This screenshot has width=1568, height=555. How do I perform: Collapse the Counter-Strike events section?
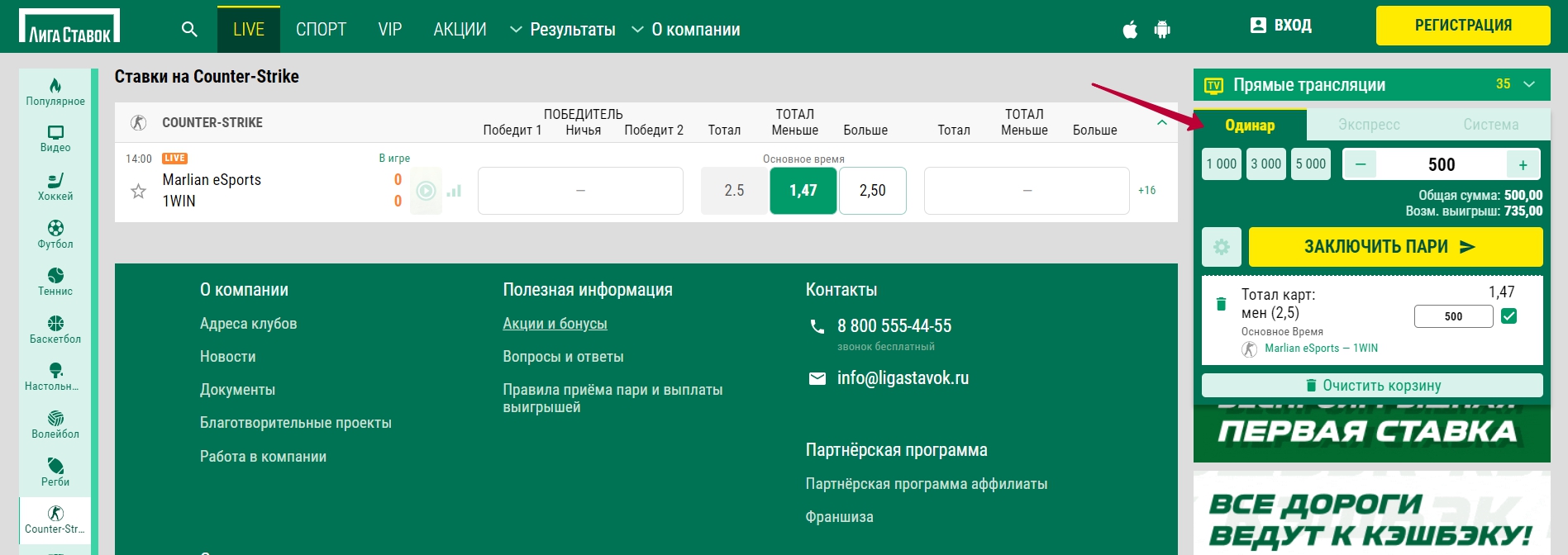tap(1161, 122)
